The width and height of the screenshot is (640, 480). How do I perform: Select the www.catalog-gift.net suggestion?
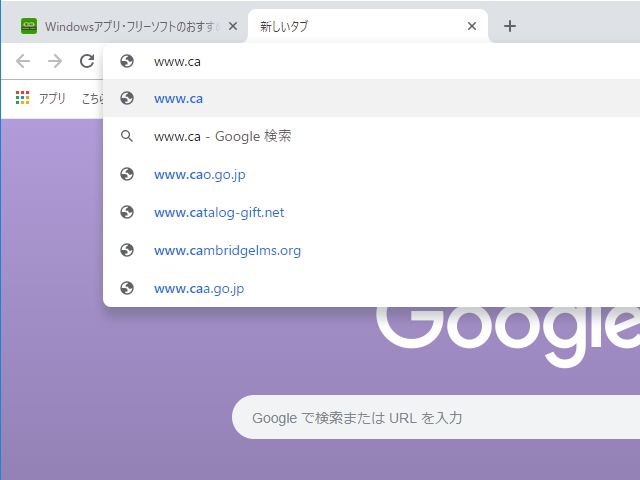(x=371, y=212)
